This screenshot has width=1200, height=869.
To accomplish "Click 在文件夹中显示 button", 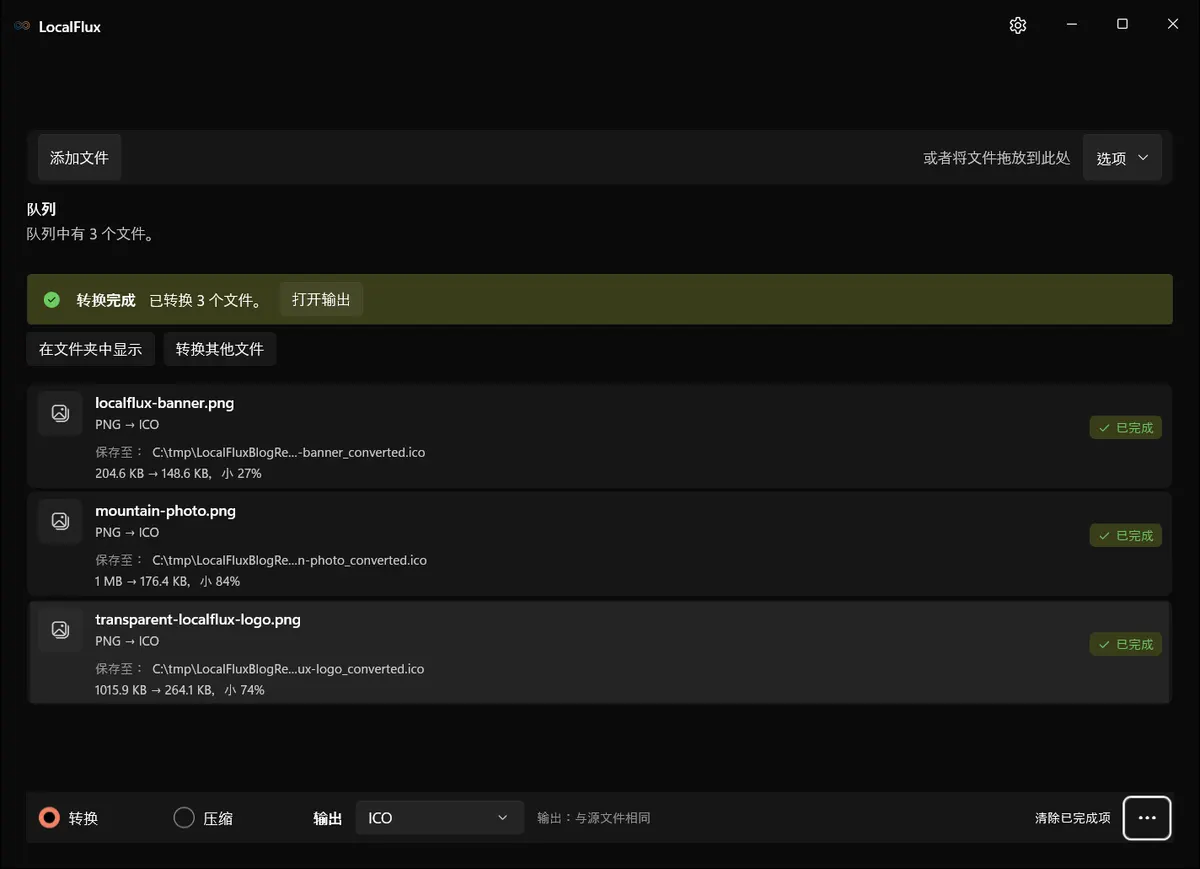I will click(x=90, y=349).
